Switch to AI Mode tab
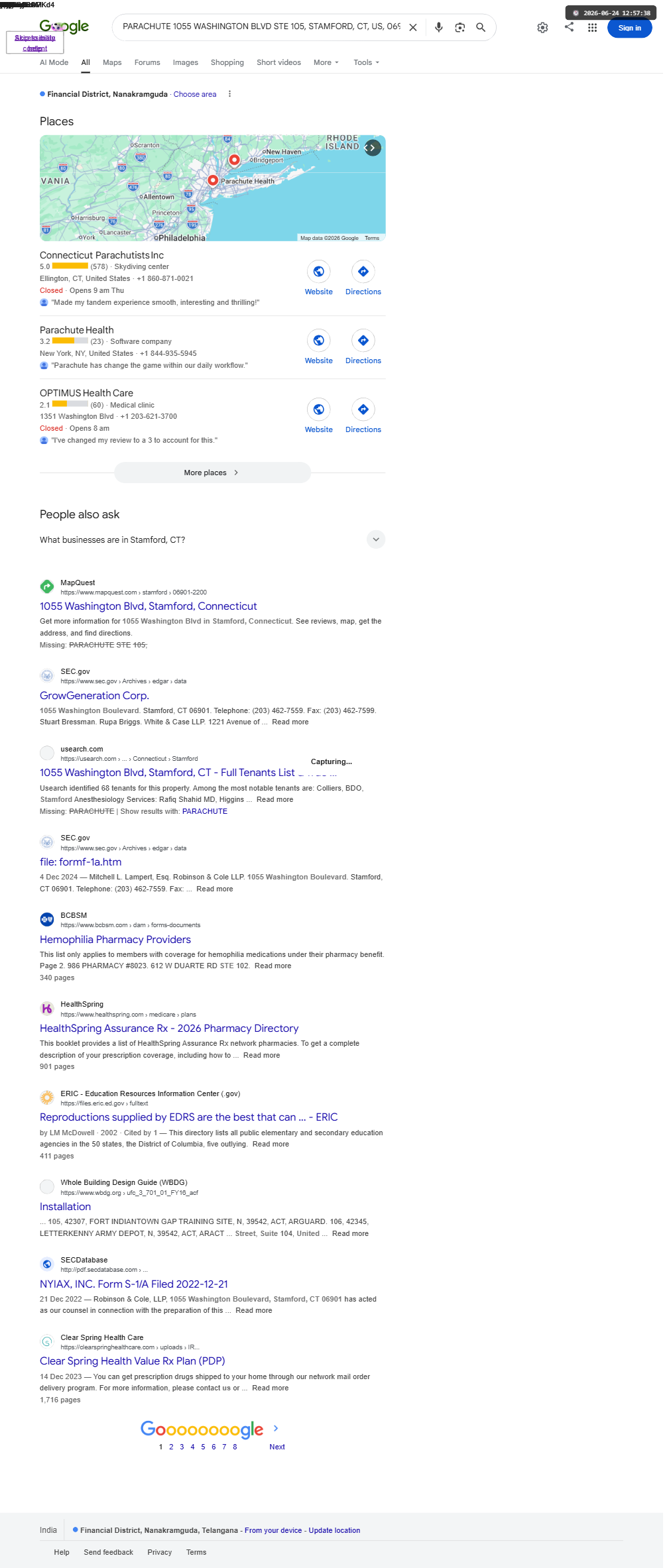Viewport: 671px width, 1568px height. click(54, 62)
